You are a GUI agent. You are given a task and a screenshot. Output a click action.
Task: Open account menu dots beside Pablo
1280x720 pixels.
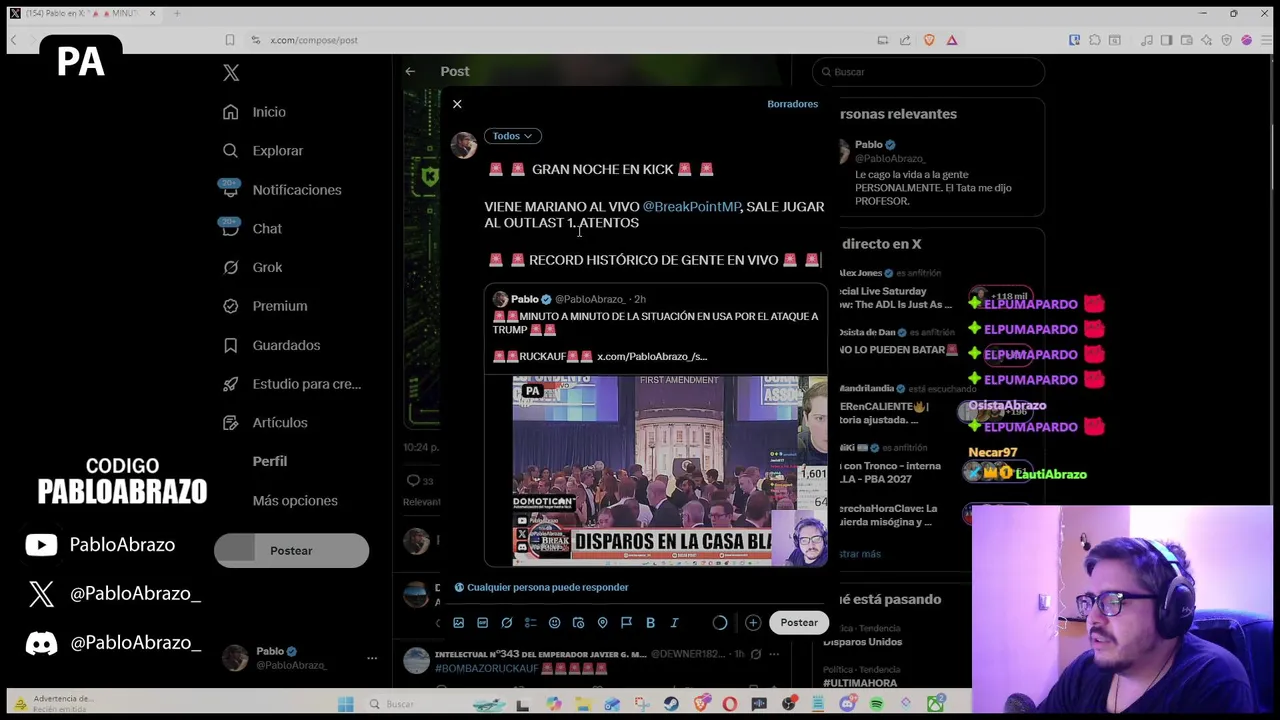[372, 658]
